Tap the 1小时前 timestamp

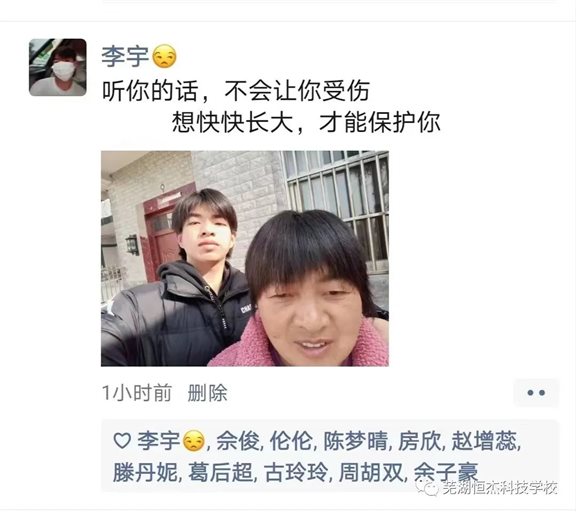[137, 393]
